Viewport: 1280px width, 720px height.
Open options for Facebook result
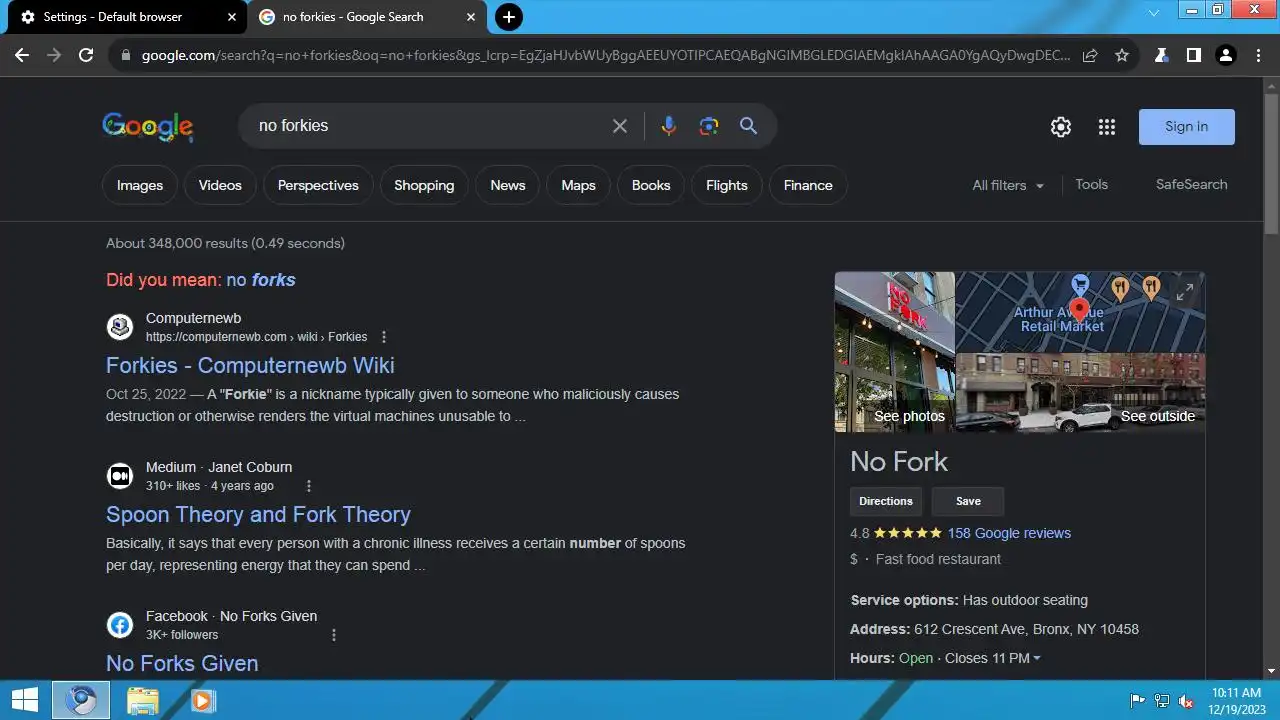tap(334, 635)
